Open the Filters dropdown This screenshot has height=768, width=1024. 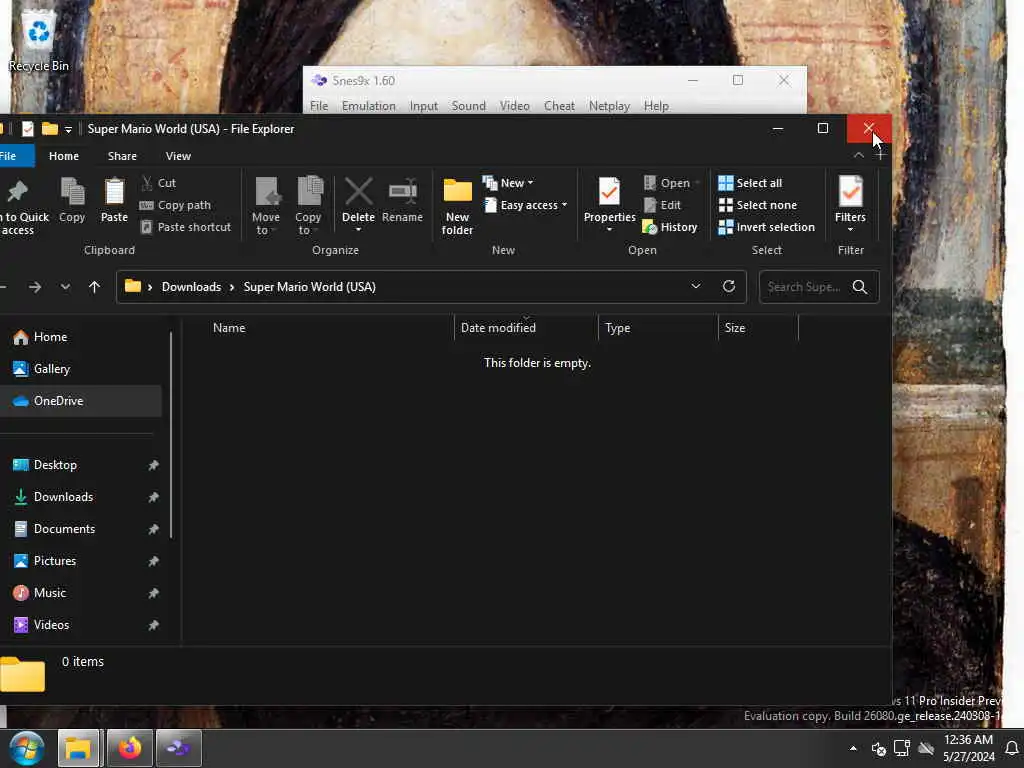850,204
